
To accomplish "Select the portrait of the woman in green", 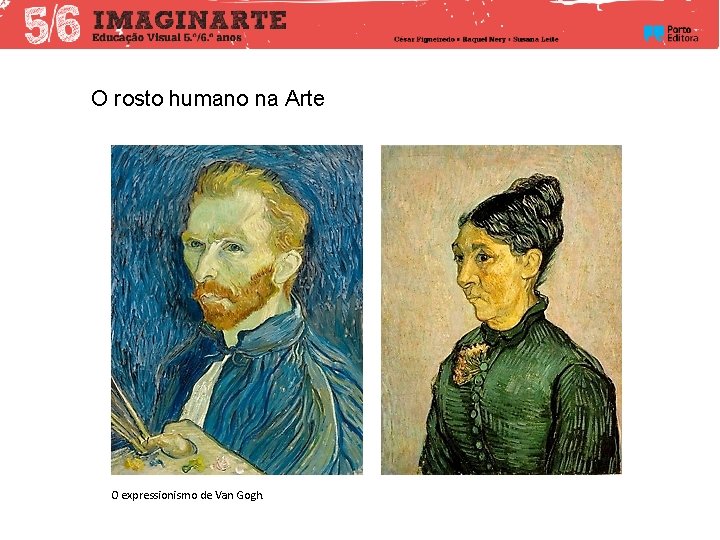I will [x=501, y=310].
